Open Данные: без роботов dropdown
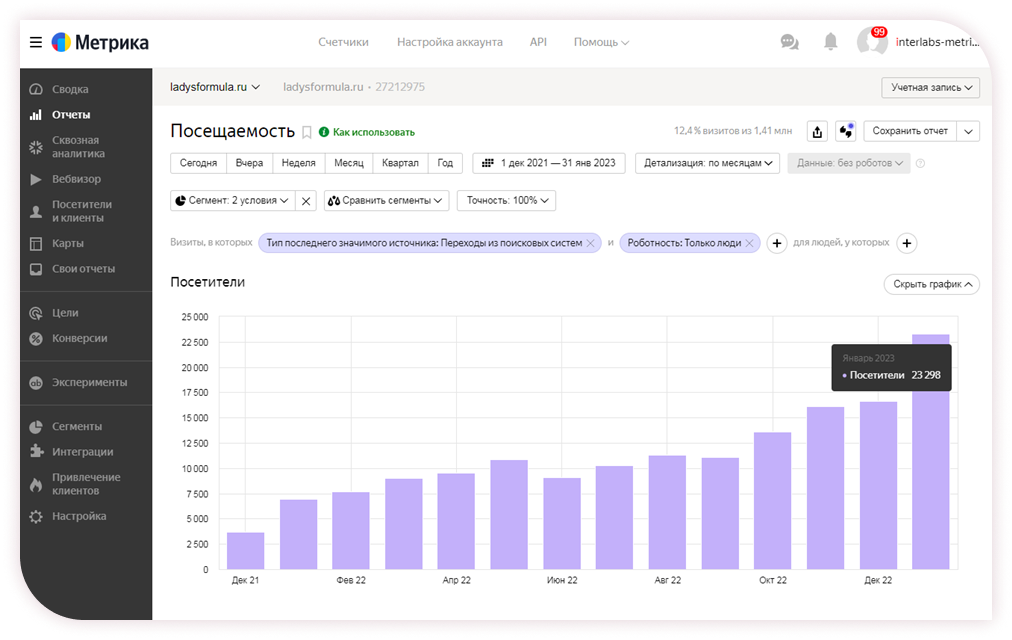Image resolution: width=1012 pixels, height=640 pixels. pos(849,163)
